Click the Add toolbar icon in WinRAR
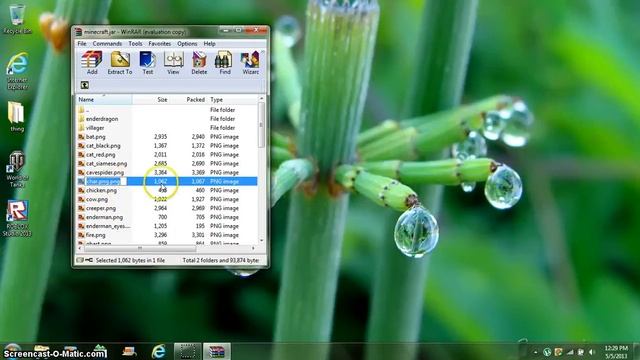Viewport: 640px width, 360px height. tap(92, 62)
